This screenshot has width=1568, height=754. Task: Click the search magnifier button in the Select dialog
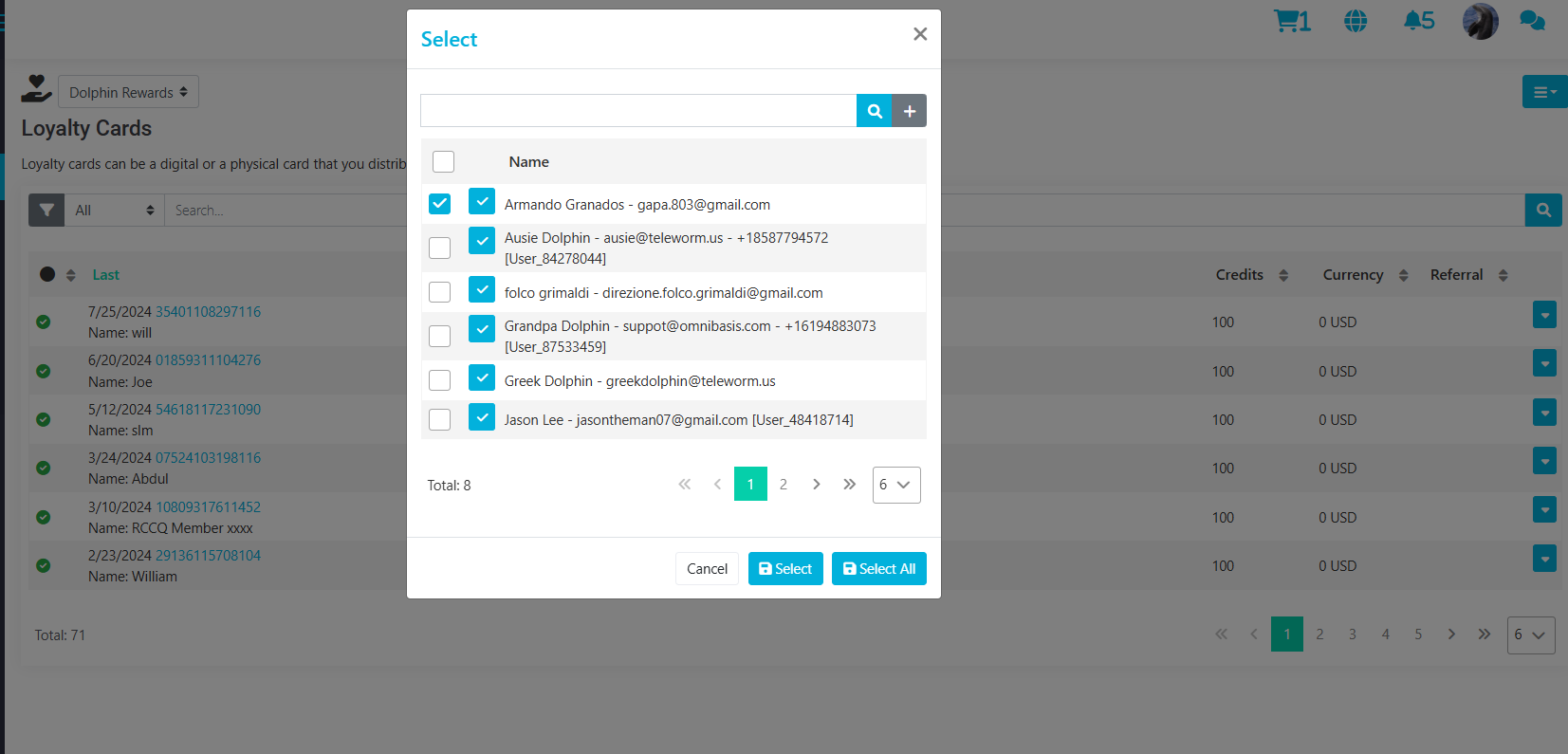click(874, 111)
